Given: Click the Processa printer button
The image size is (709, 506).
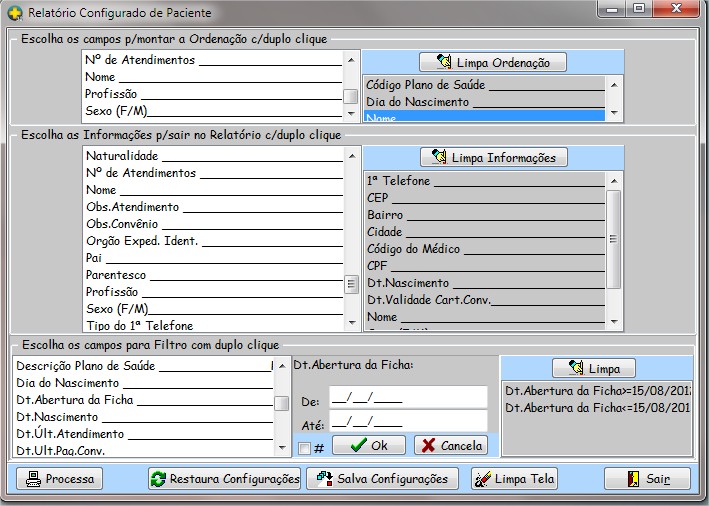Looking at the screenshot, I should pos(60,479).
